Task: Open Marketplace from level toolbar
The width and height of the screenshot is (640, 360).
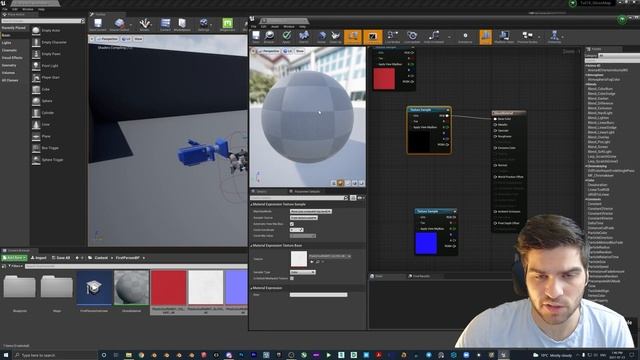Action: tap(182, 24)
